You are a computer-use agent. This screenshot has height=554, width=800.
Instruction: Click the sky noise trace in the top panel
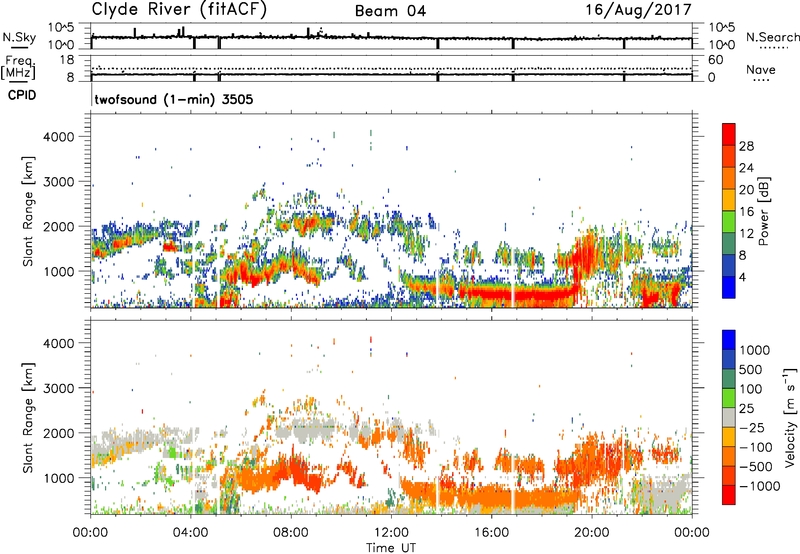(392, 37)
